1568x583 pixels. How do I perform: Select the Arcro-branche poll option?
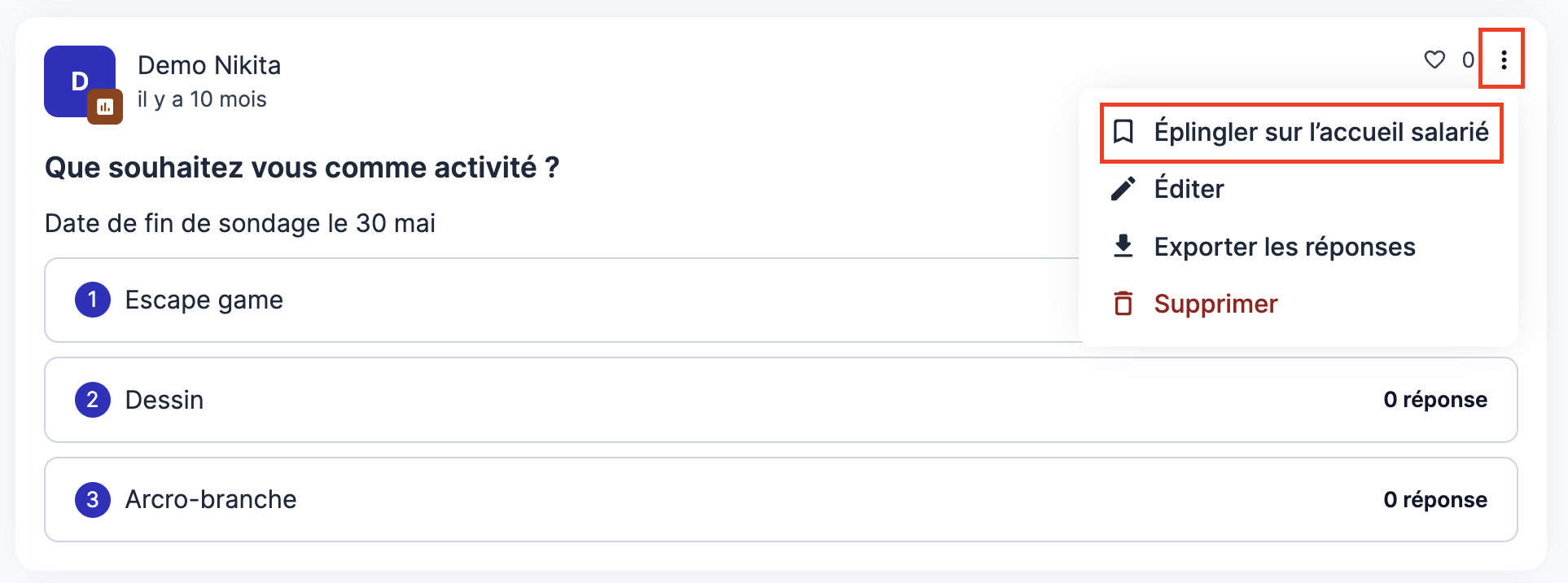click(781, 499)
